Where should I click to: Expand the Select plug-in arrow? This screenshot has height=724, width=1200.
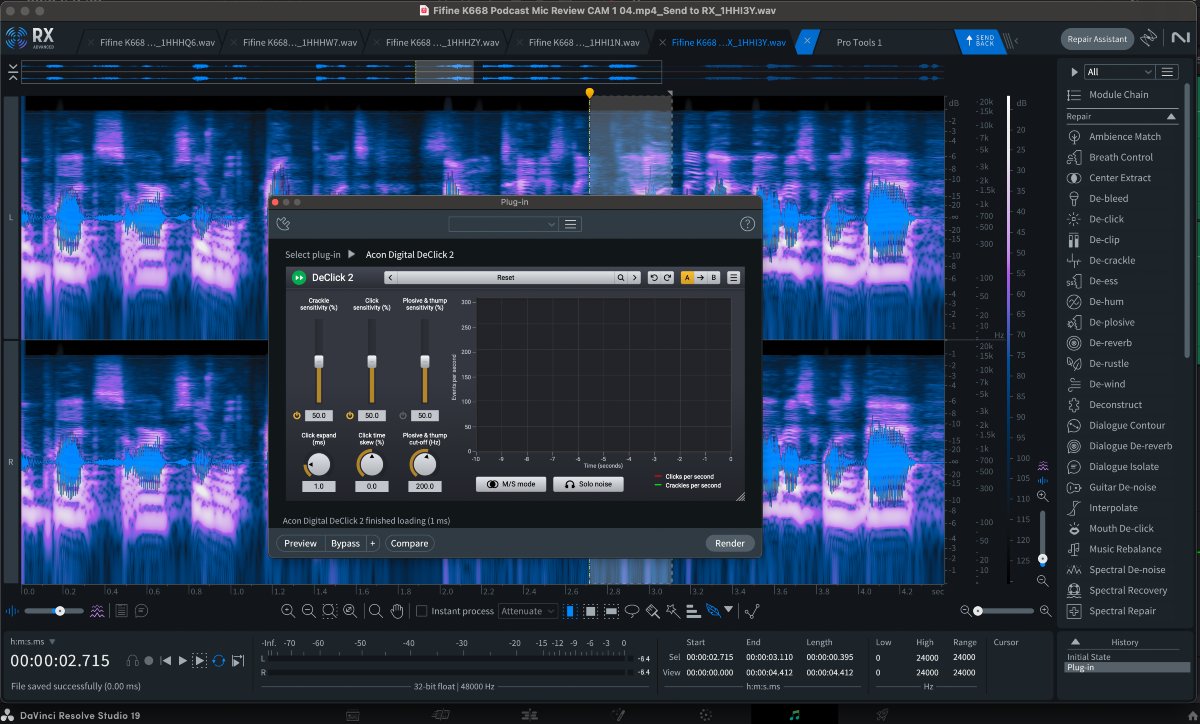351,254
